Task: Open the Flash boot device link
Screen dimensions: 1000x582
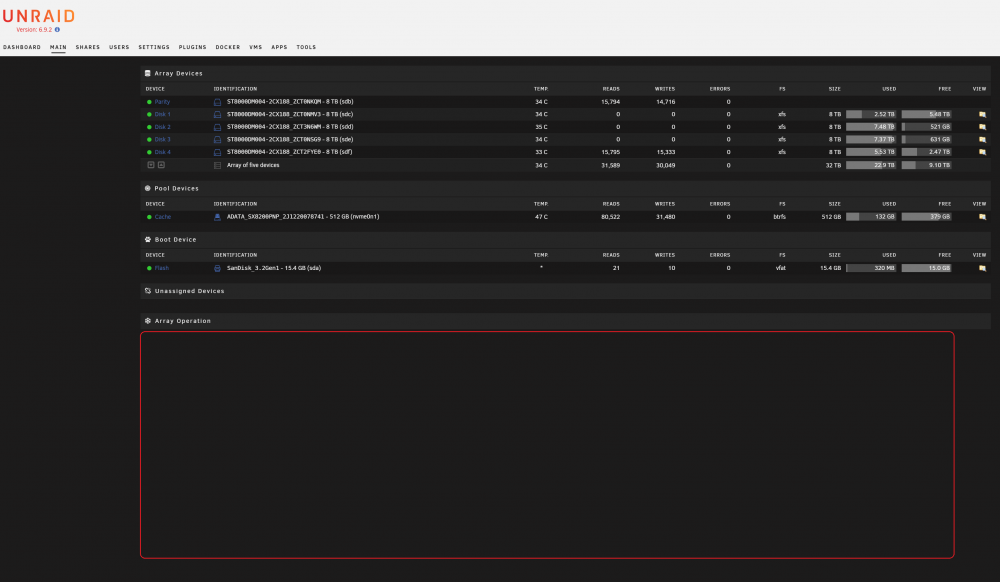Action: [x=161, y=268]
